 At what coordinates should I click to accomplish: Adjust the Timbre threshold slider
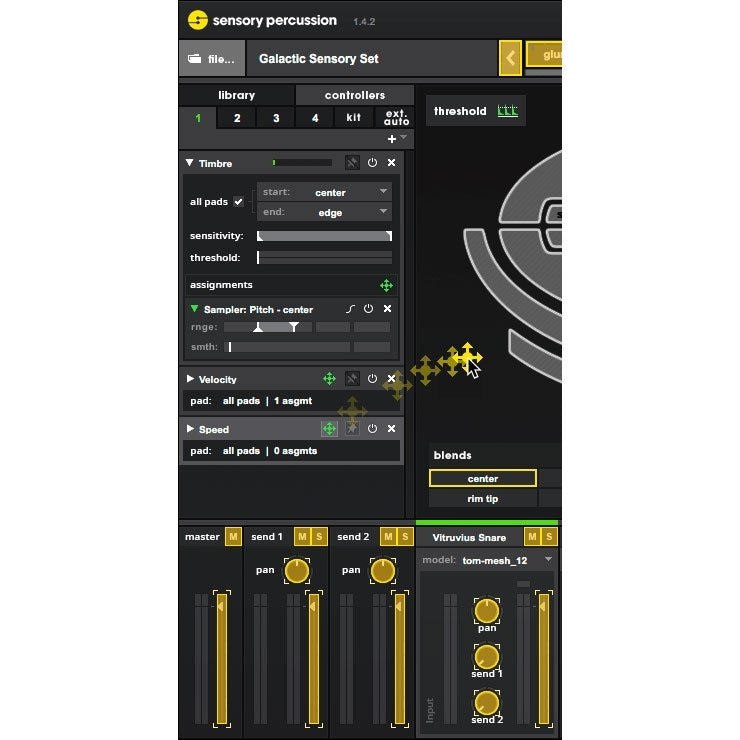coord(324,258)
